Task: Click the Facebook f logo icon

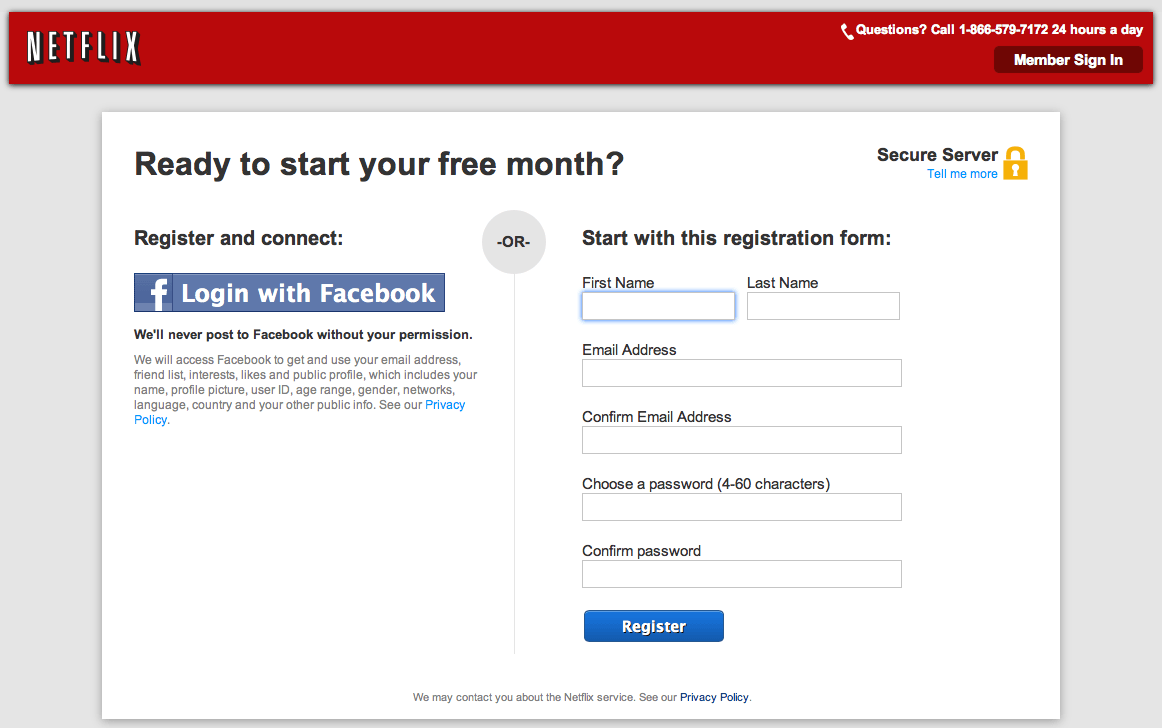Action: click(154, 293)
